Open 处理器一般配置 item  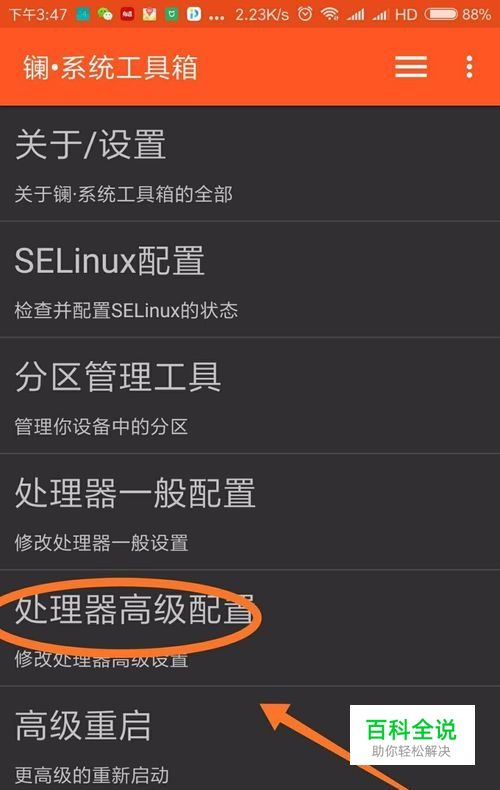point(250,512)
